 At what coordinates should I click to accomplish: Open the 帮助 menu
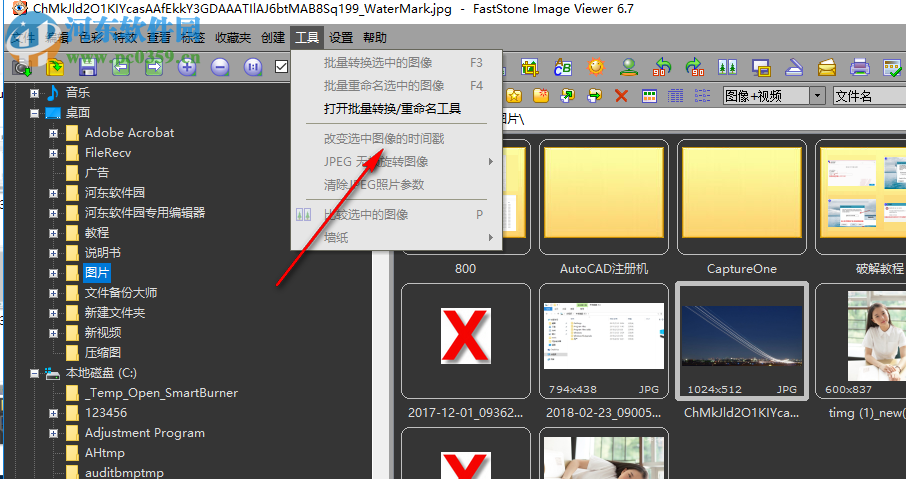pyautogui.click(x=374, y=38)
